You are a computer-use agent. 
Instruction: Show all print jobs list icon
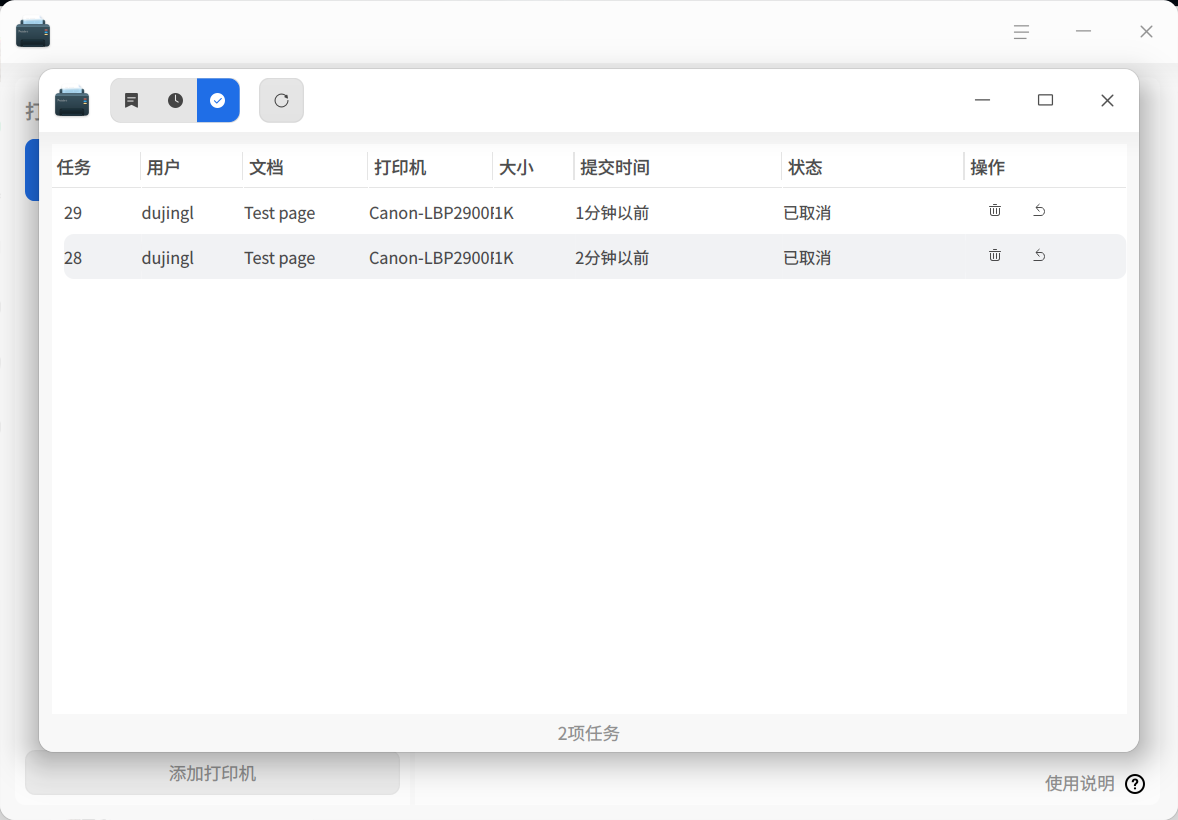[131, 100]
